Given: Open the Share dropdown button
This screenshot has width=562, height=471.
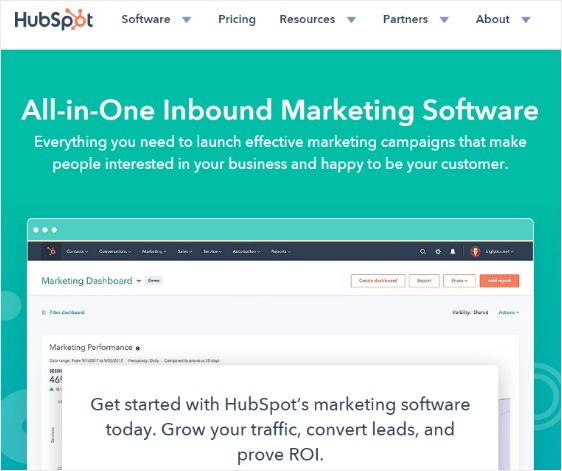Looking at the screenshot, I should 459,281.
